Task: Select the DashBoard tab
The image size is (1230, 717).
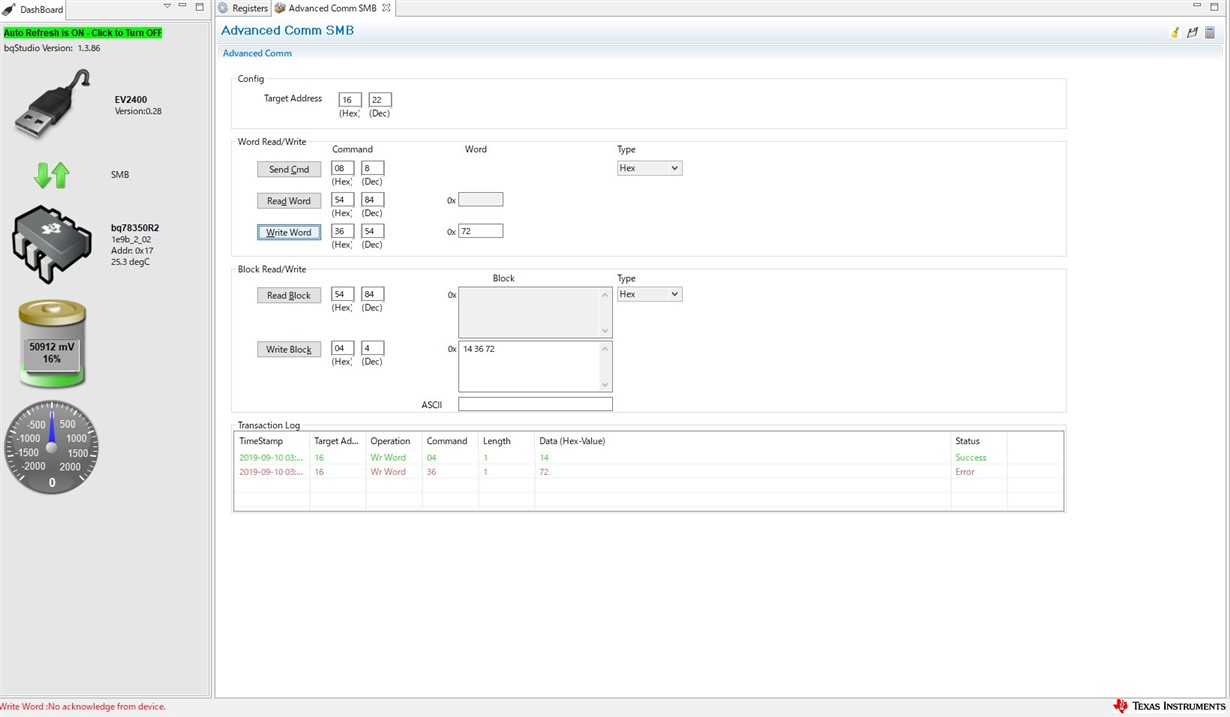Action: [x=35, y=9]
